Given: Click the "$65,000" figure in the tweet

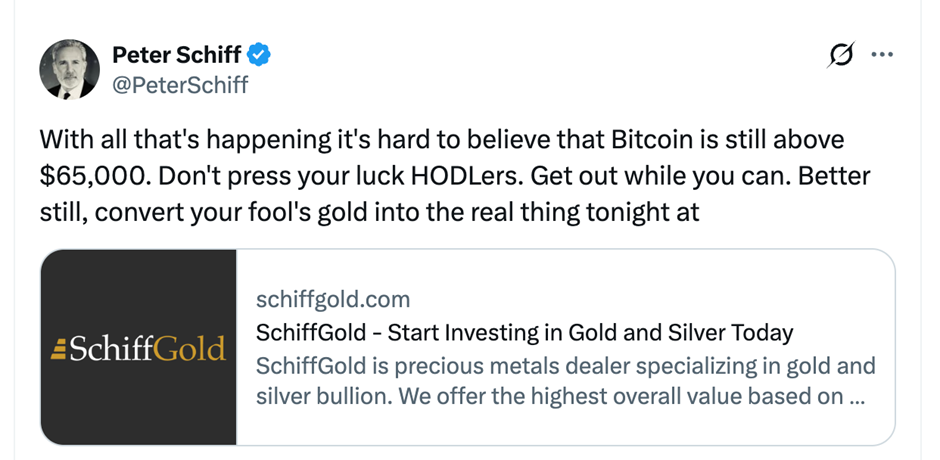Looking at the screenshot, I should [x=91, y=176].
